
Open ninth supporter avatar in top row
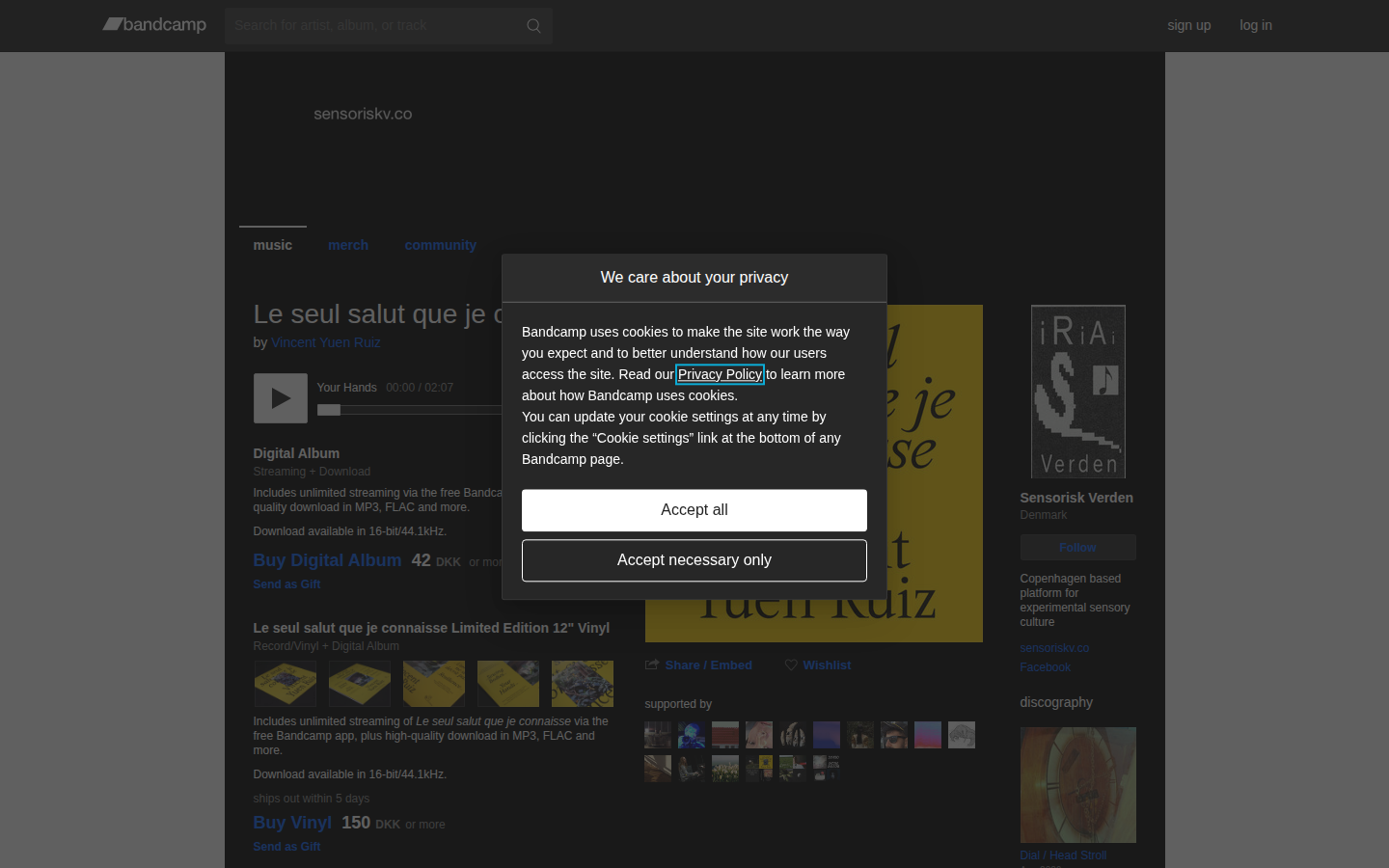pyautogui.click(x=928, y=735)
